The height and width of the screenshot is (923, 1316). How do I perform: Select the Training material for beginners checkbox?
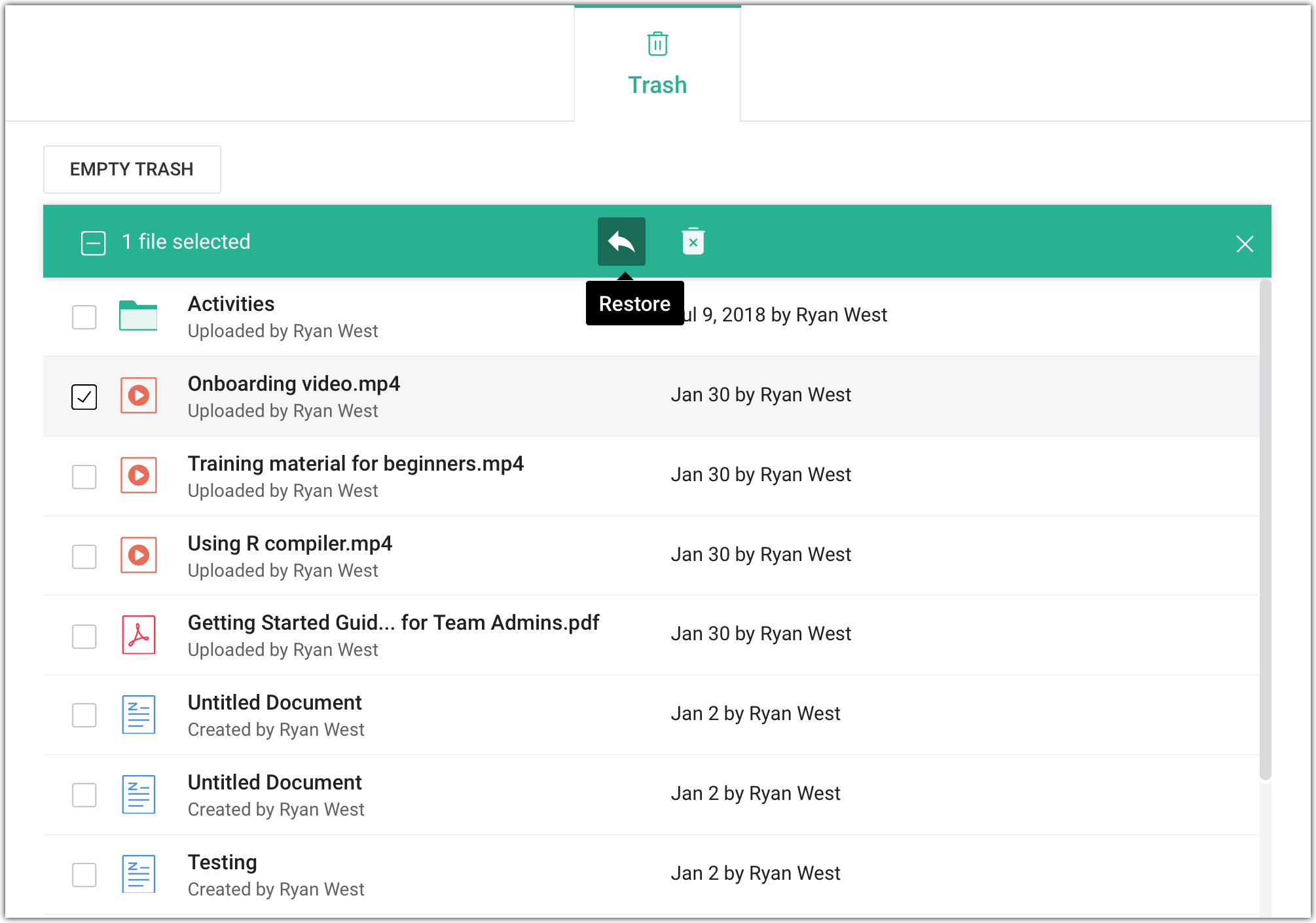click(84, 477)
